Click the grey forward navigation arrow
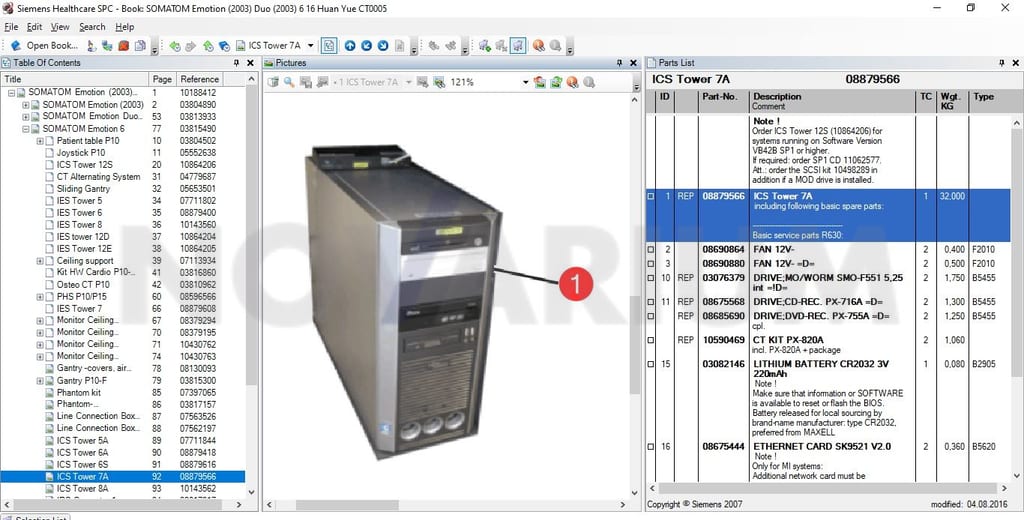The width and height of the screenshot is (1024, 520). click(x=191, y=46)
